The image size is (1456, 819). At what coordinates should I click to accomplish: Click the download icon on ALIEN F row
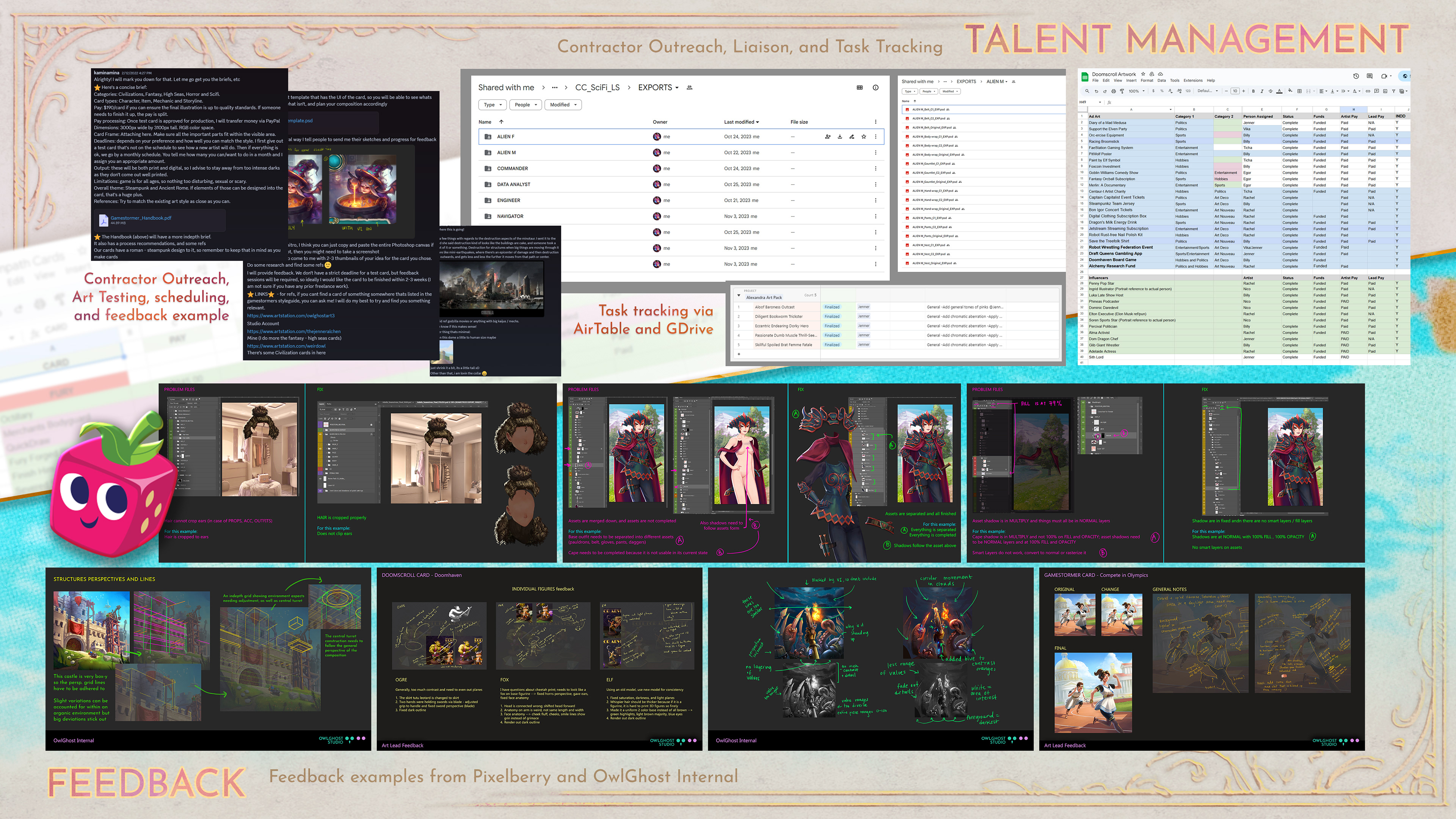click(840, 137)
